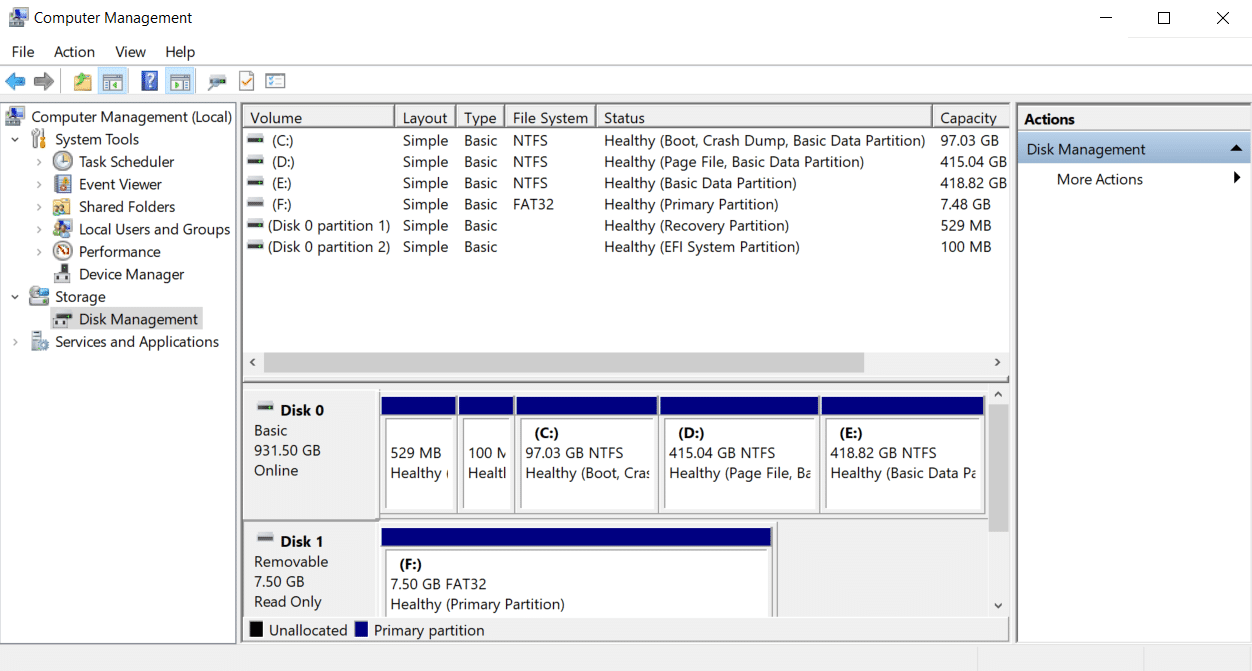Viewport: 1252px width, 671px height.
Task: Click the checklist toolbar icon
Action: pyautogui.click(x=275, y=82)
